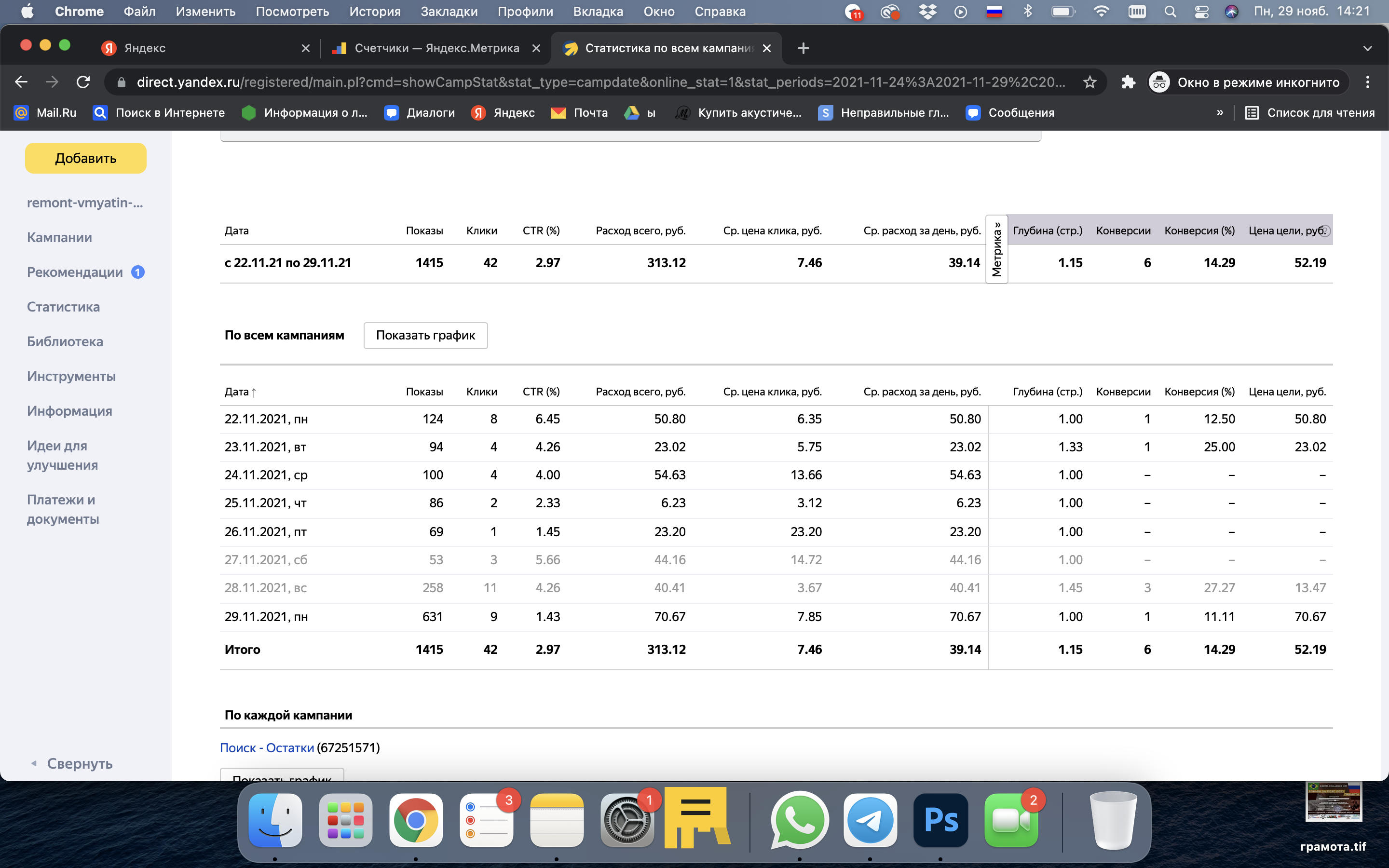Open the Закладки menu
This screenshot has height=868, width=1389.
[449, 12]
